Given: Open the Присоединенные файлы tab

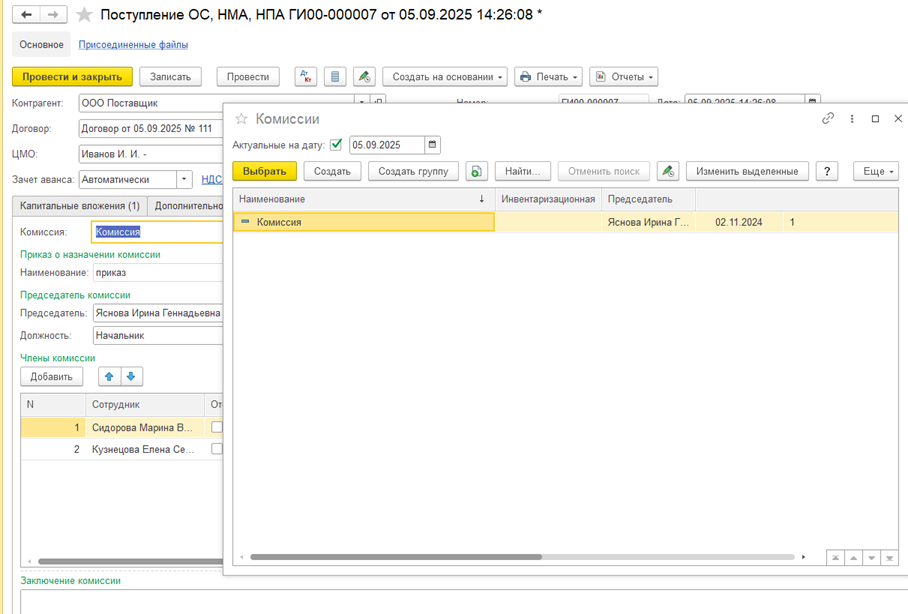Looking at the screenshot, I should coord(133,45).
